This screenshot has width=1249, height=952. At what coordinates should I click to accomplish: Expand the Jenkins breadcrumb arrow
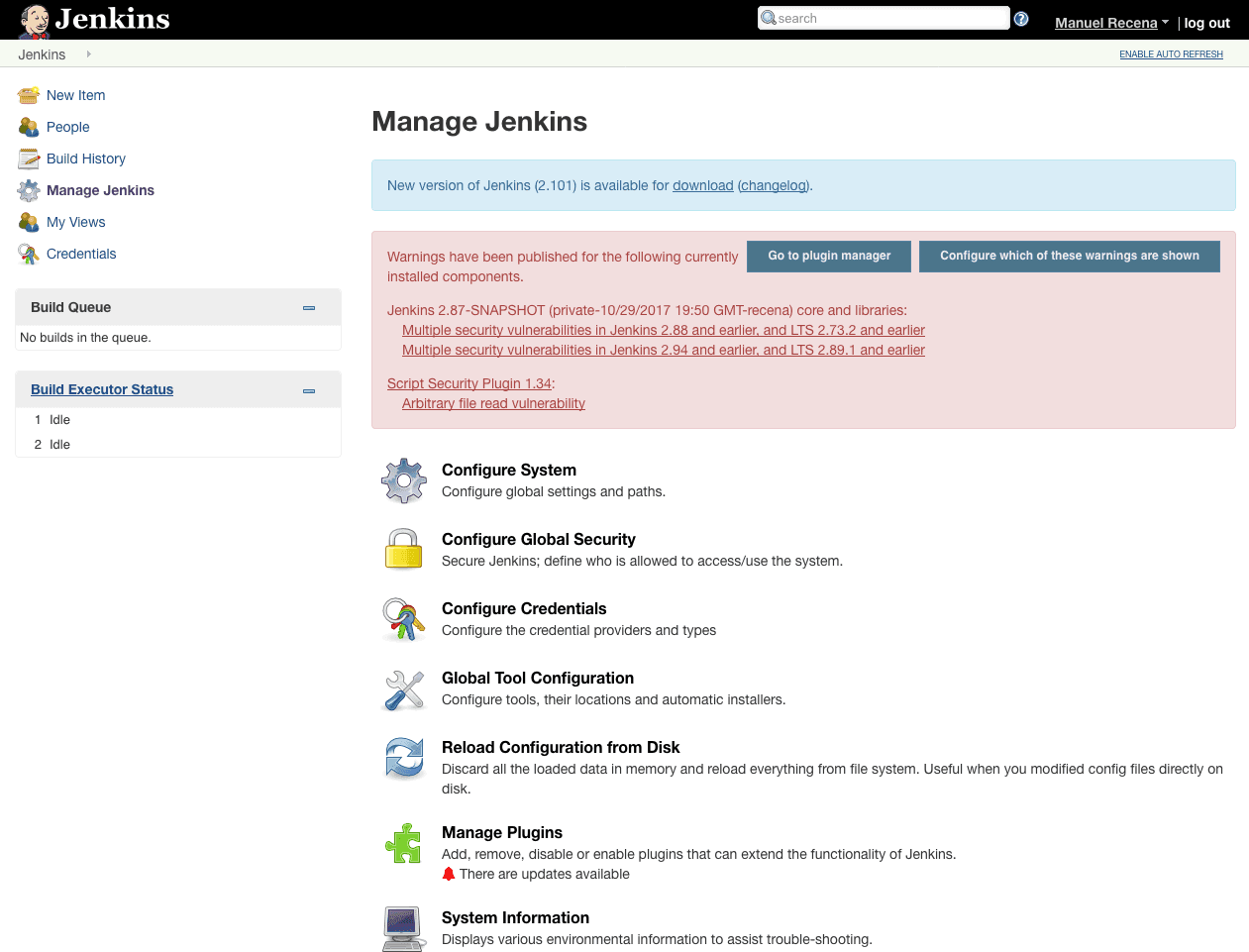tap(87, 54)
